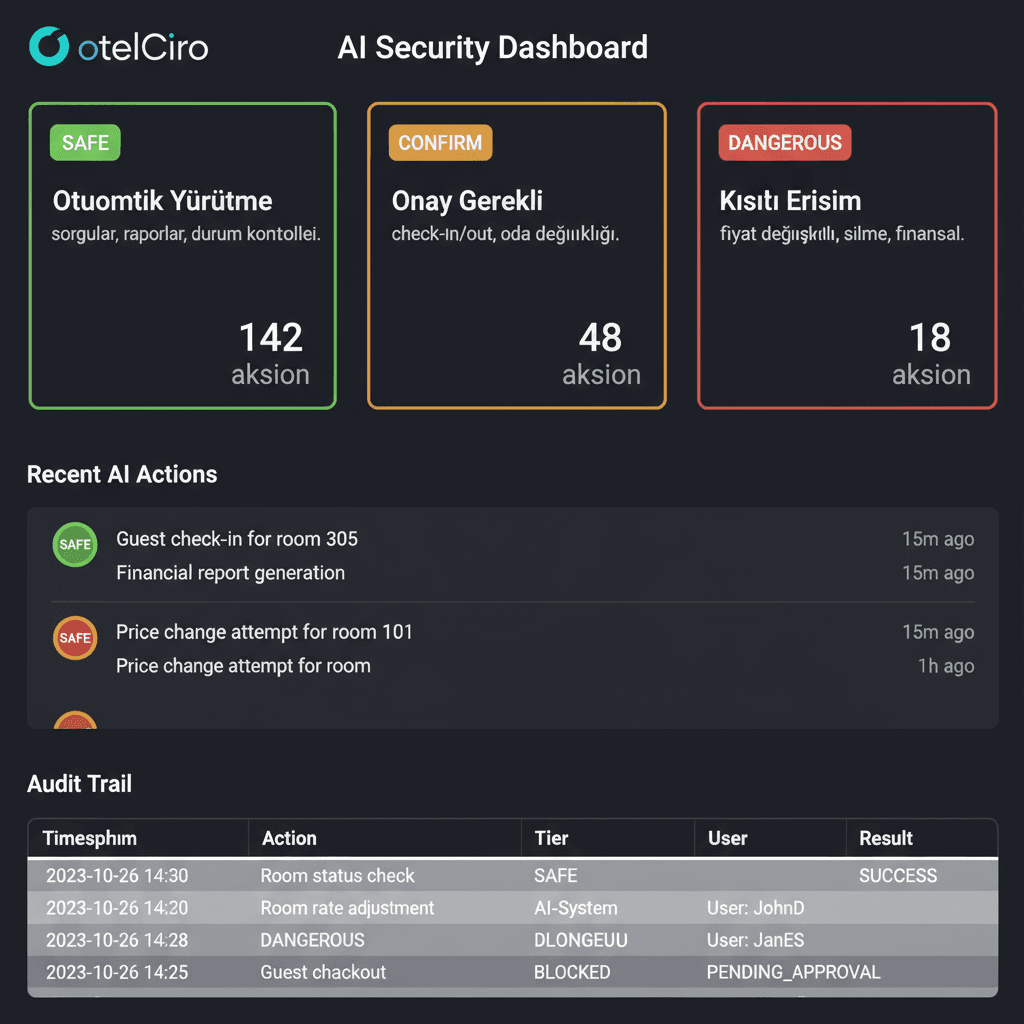Viewport: 1024px width, 1024px height.
Task: Click the 48 aksion count
Action: [601, 353]
